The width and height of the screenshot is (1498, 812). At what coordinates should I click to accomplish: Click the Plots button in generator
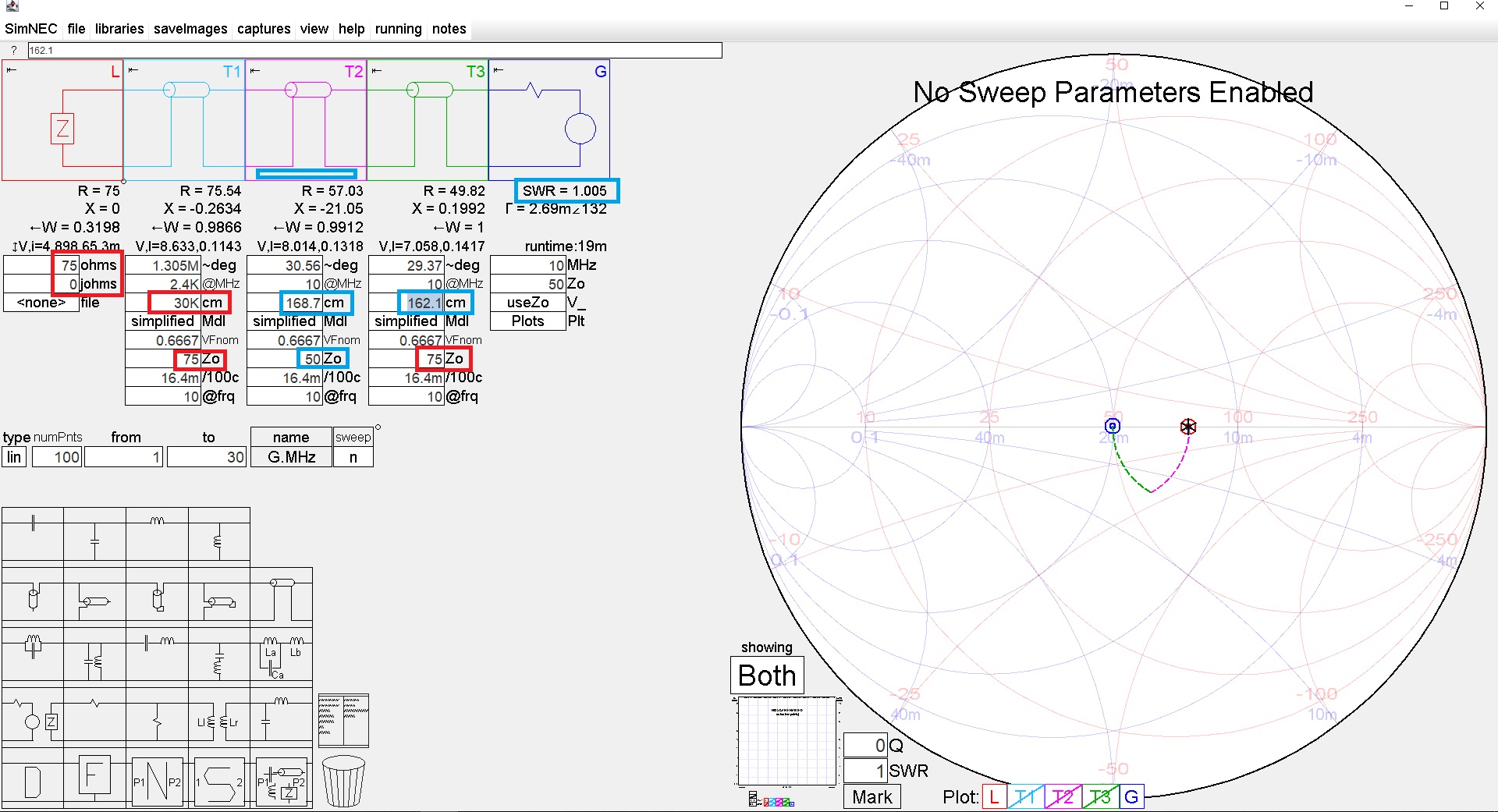(x=527, y=321)
